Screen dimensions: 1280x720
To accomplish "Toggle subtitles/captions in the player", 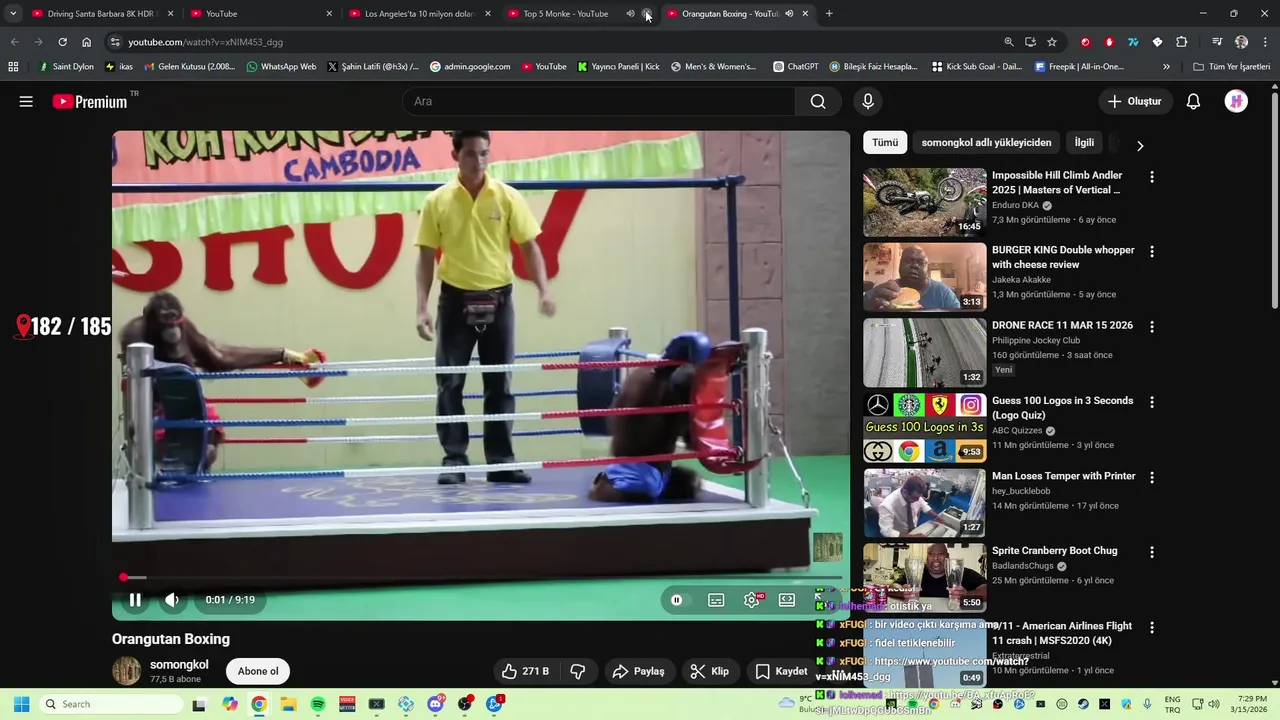I will (716, 600).
